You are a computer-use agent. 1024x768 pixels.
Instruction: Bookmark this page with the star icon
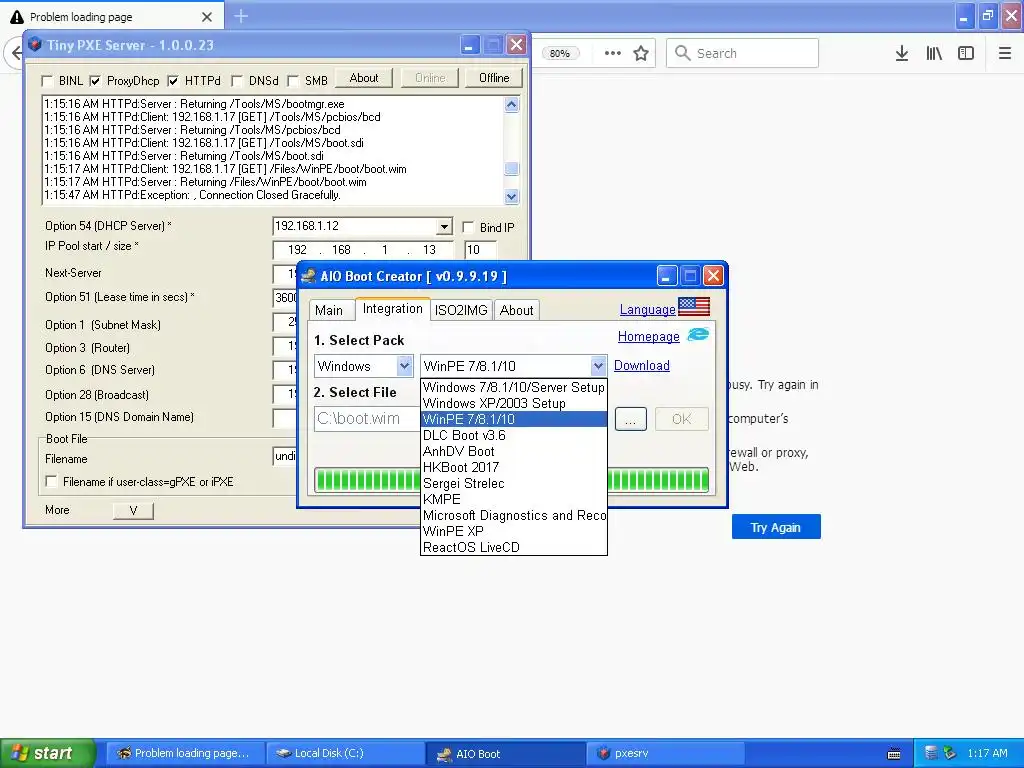click(641, 54)
